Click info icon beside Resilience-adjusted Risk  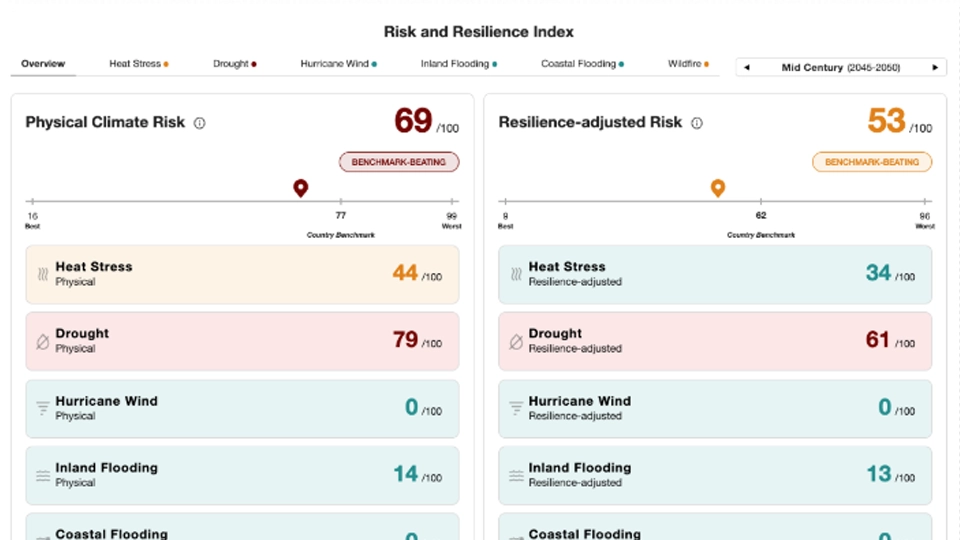pos(697,123)
